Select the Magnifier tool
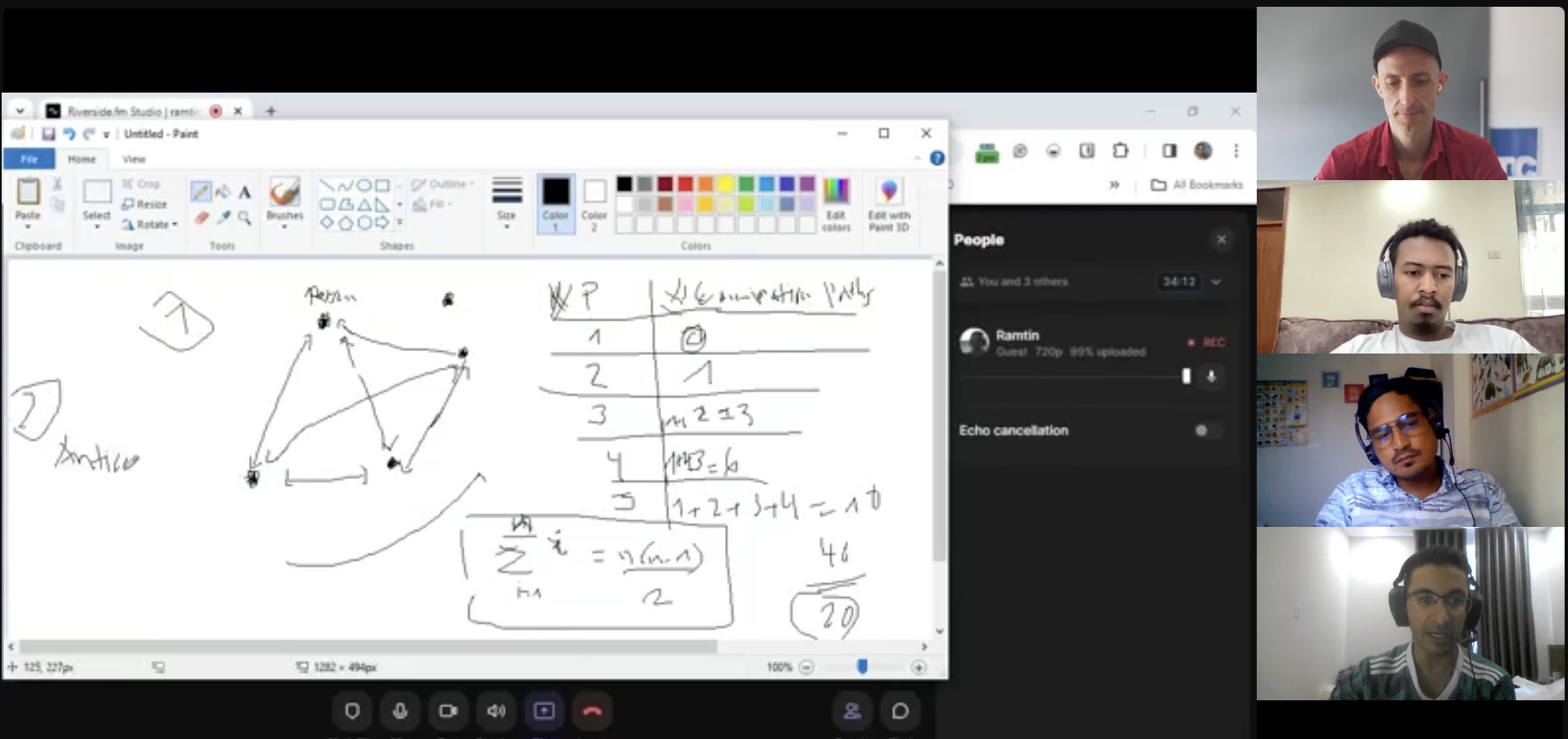The width and height of the screenshot is (1568, 739). pyautogui.click(x=245, y=218)
